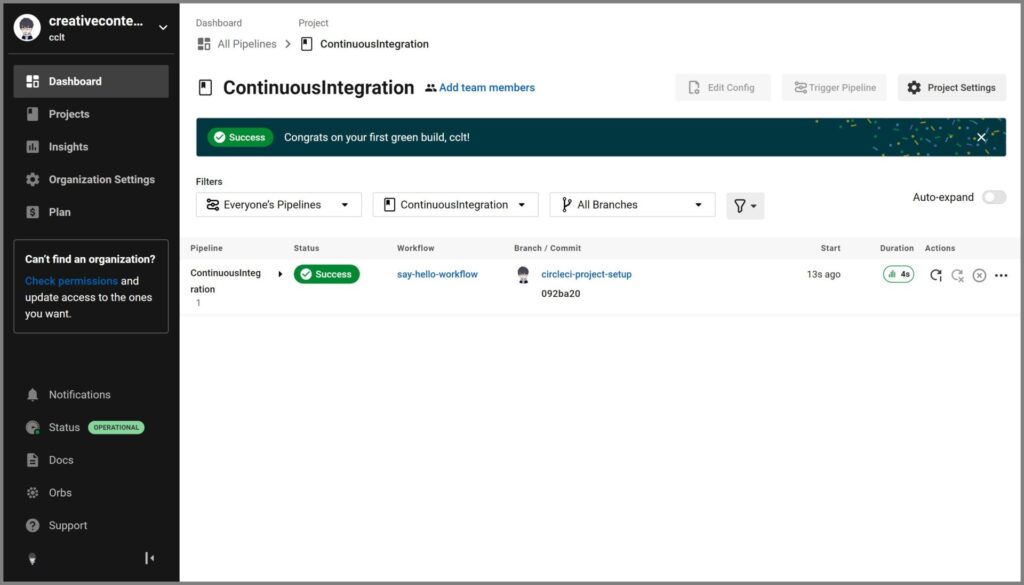The width and height of the screenshot is (1024, 585).
Task: Click the 4s duration badge
Action: click(x=898, y=274)
